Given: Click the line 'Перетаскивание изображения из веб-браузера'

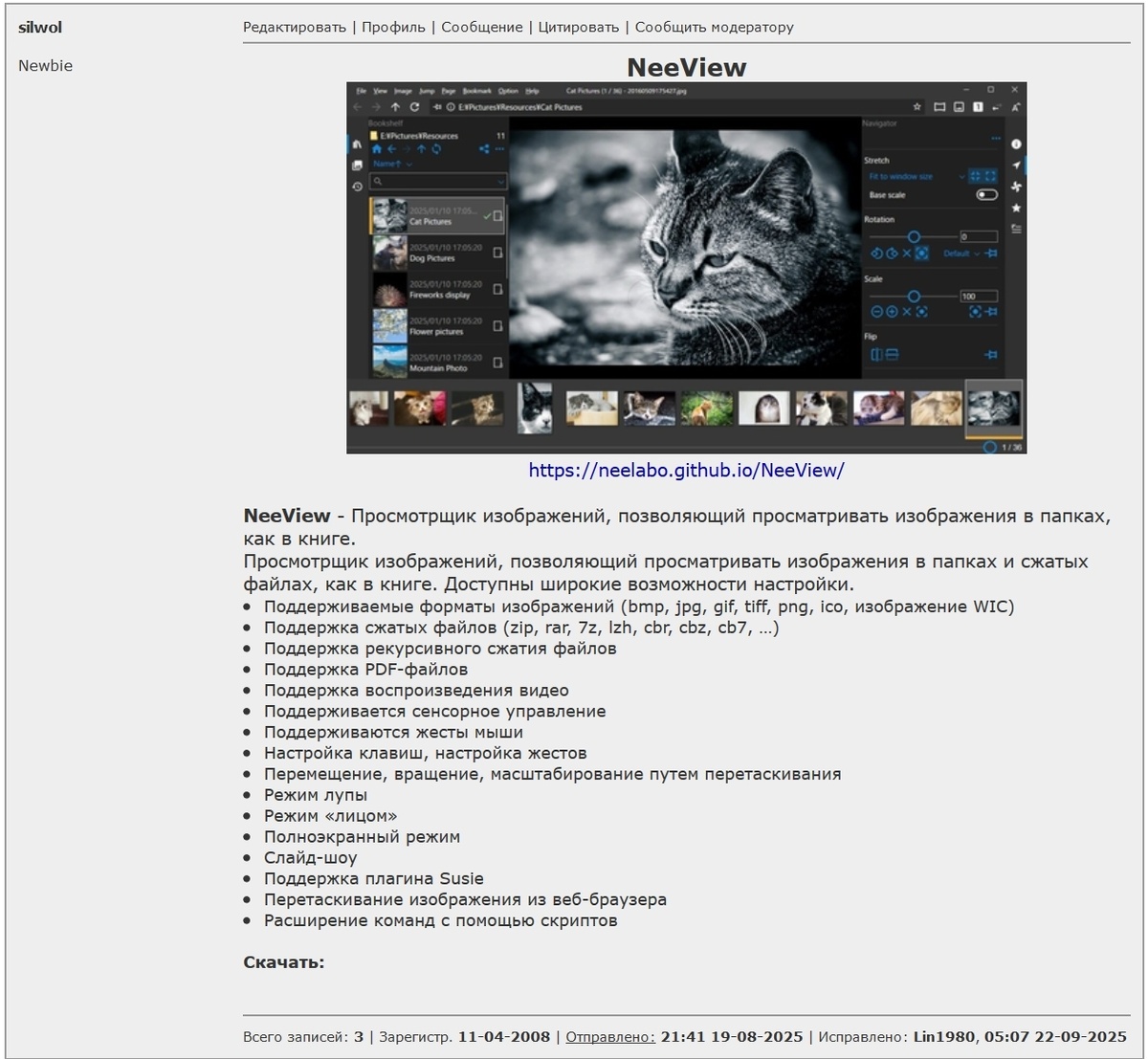Looking at the screenshot, I should [x=465, y=901].
